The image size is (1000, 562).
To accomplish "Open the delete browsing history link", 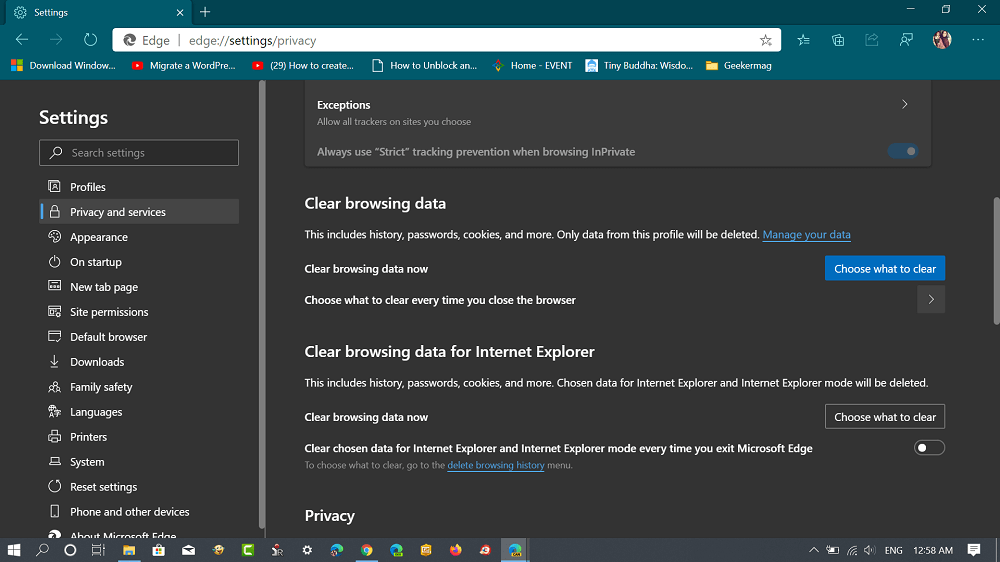I will [x=496, y=465].
